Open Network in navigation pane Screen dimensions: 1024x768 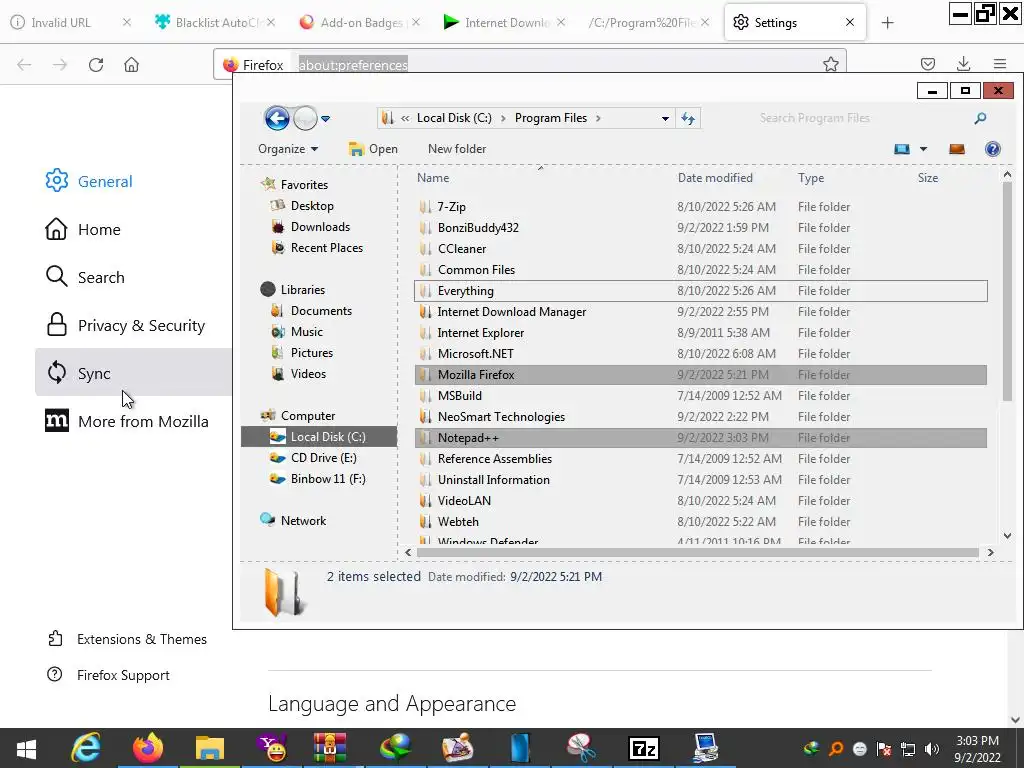(x=294, y=520)
